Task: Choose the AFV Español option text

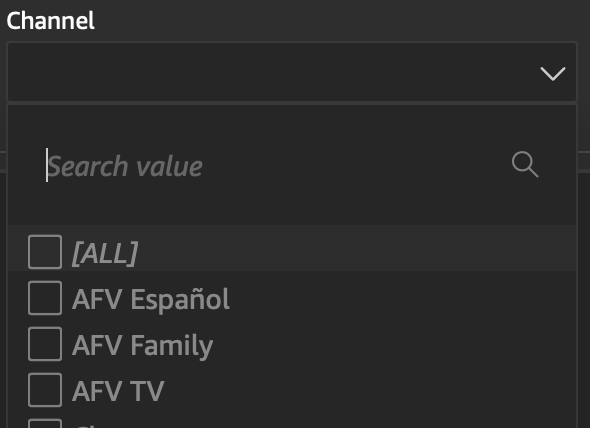Action: 151,299
